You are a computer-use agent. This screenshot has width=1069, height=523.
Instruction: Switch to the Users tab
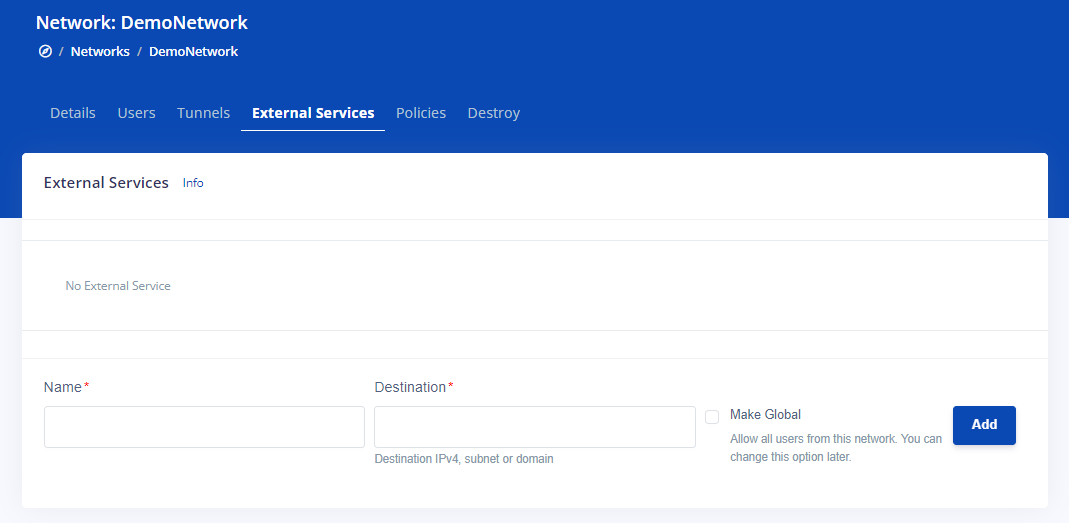(136, 113)
